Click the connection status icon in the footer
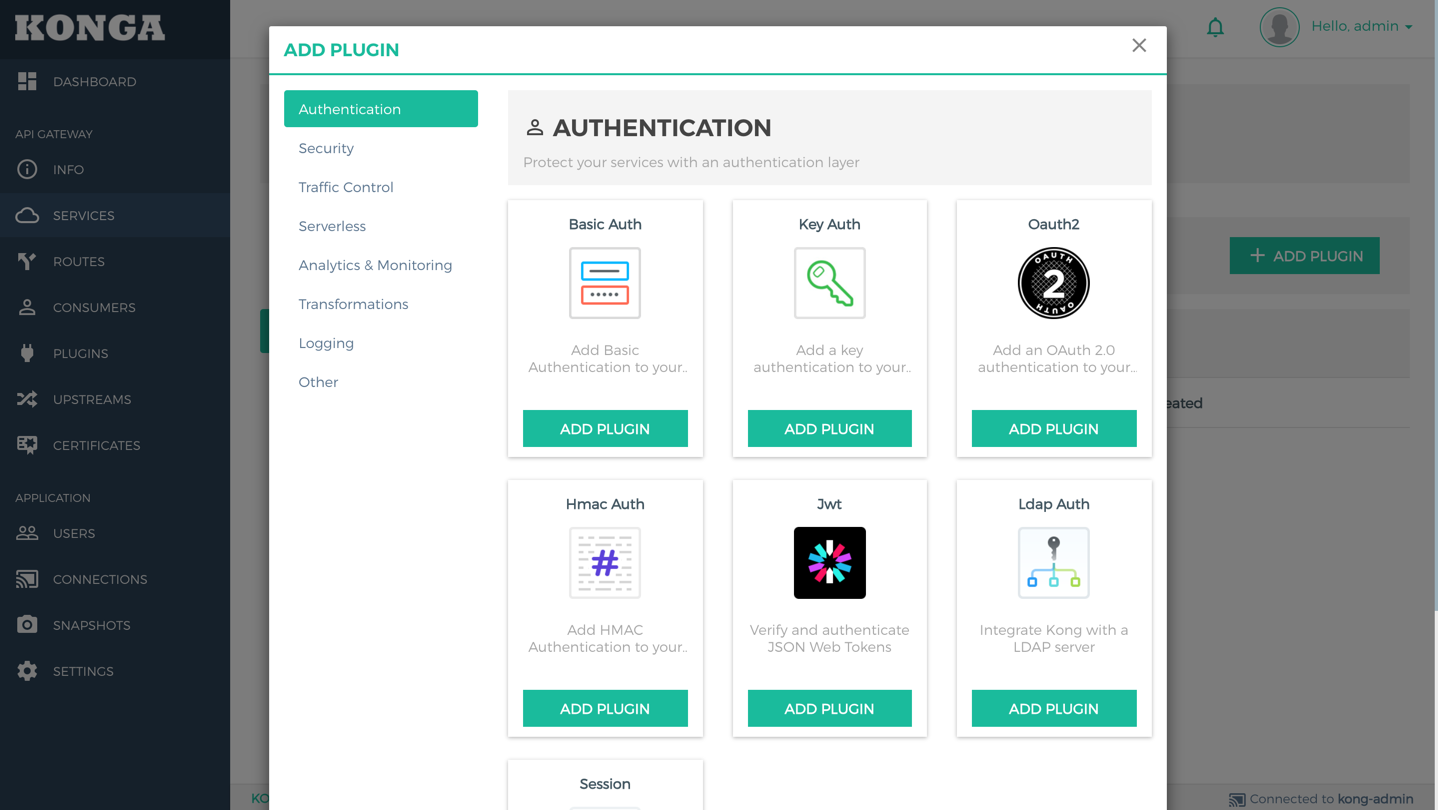Image resolution: width=1438 pixels, height=810 pixels. tap(1237, 800)
